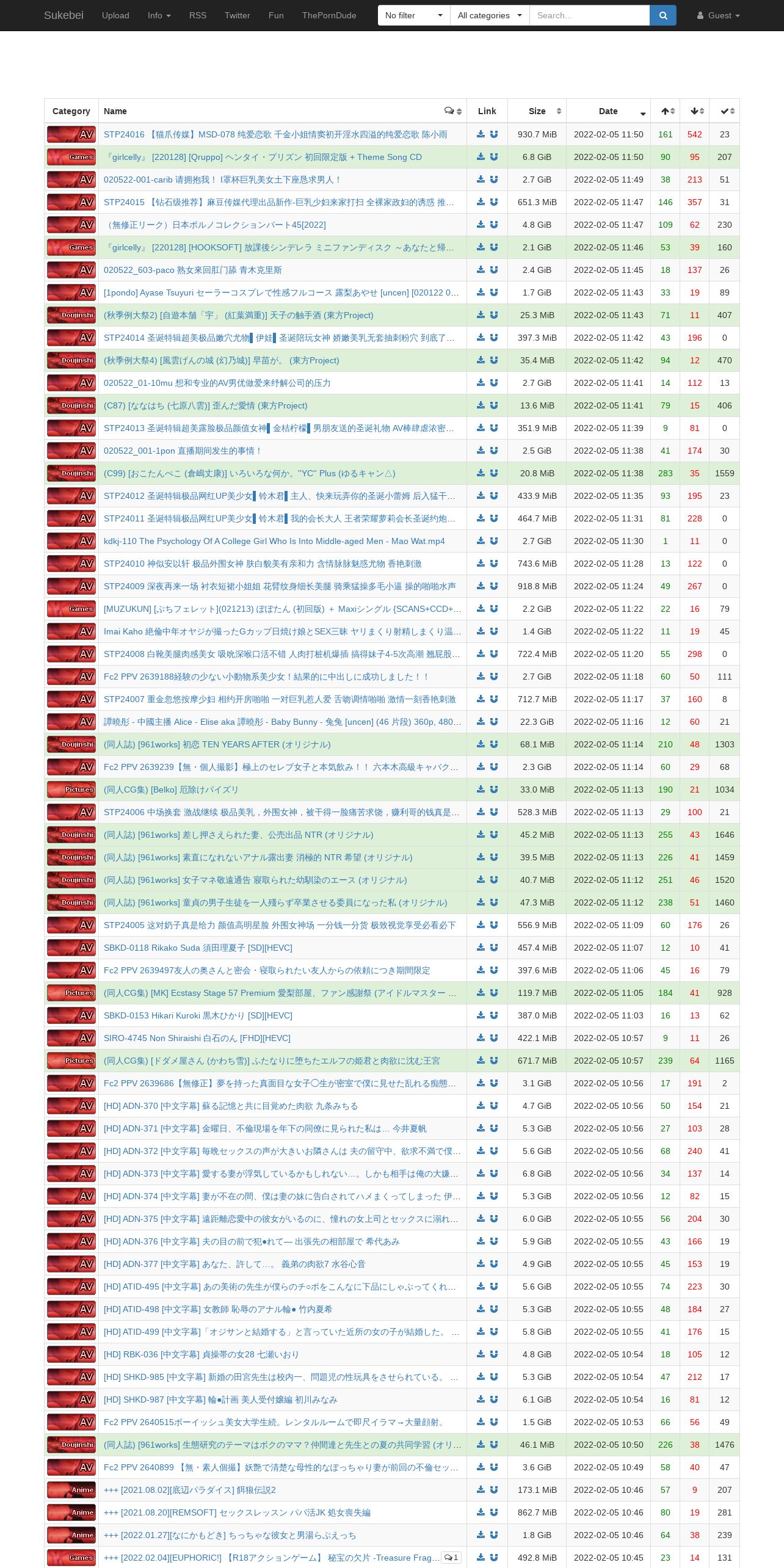Click size cell 173.1 MiB

[x=537, y=1490]
